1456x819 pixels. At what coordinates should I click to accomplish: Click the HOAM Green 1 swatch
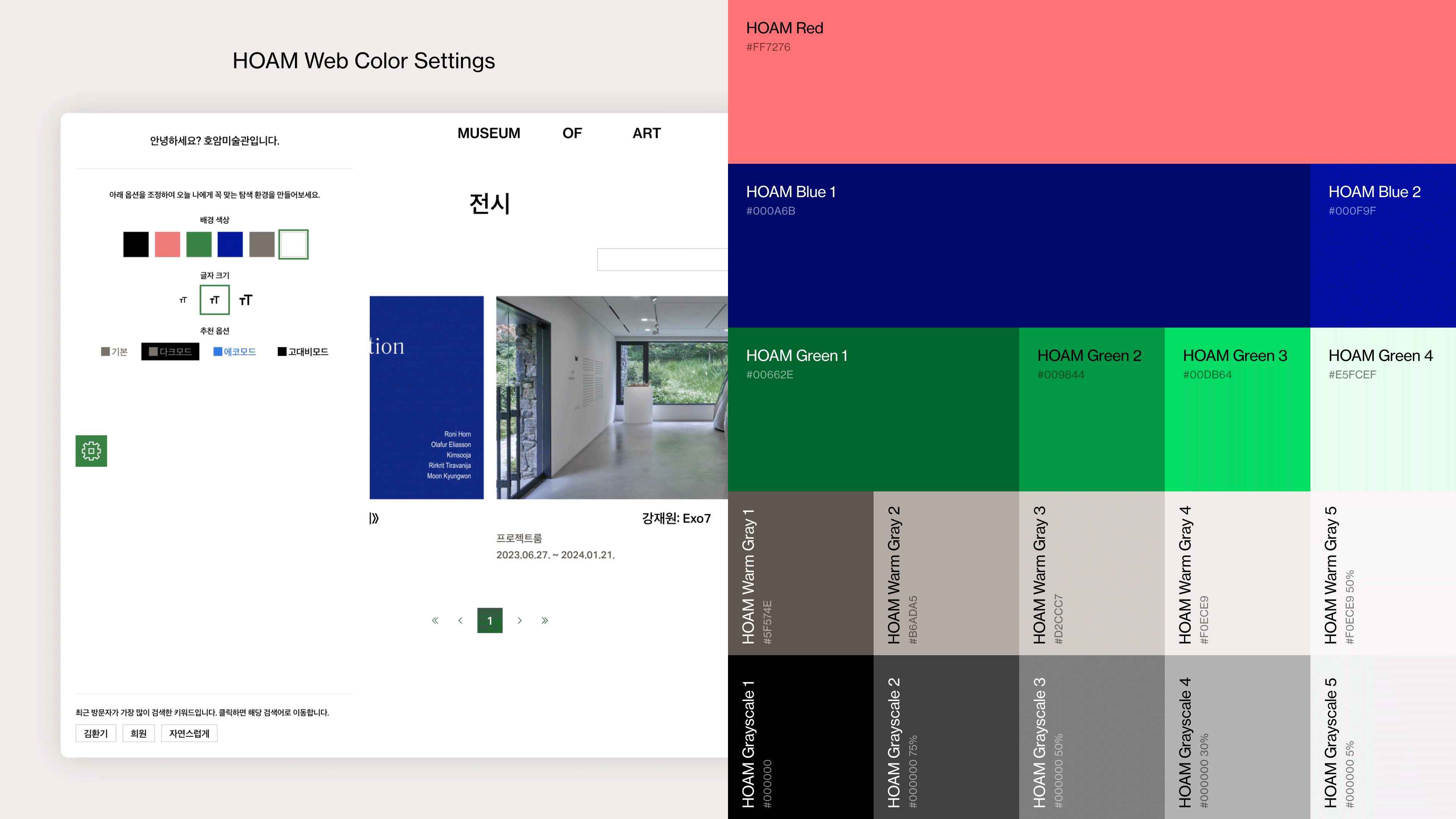pos(873,410)
